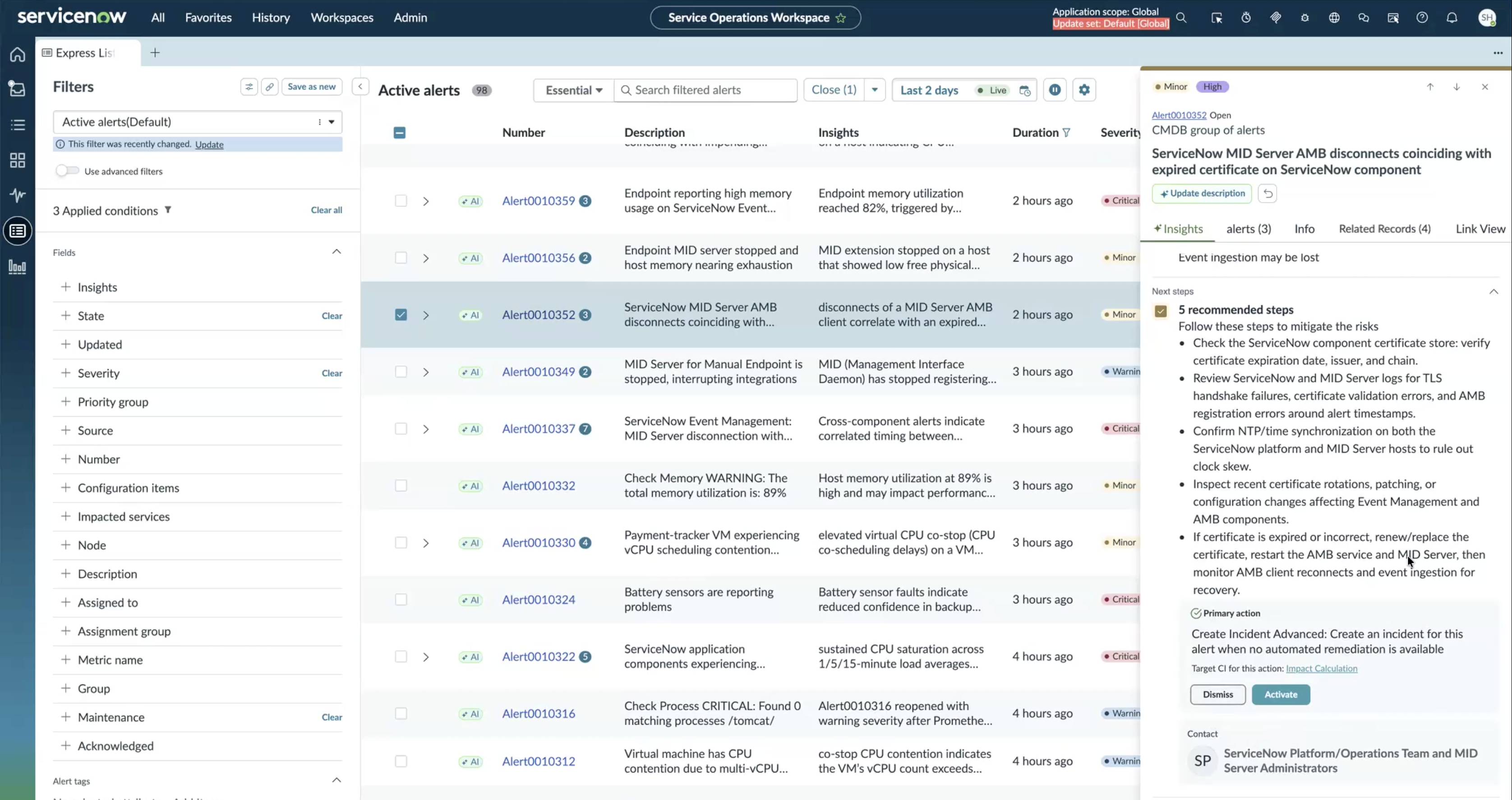This screenshot has width=1512, height=800.
Task: Open the Workspaces menu
Action: pyautogui.click(x=342, y=18)
